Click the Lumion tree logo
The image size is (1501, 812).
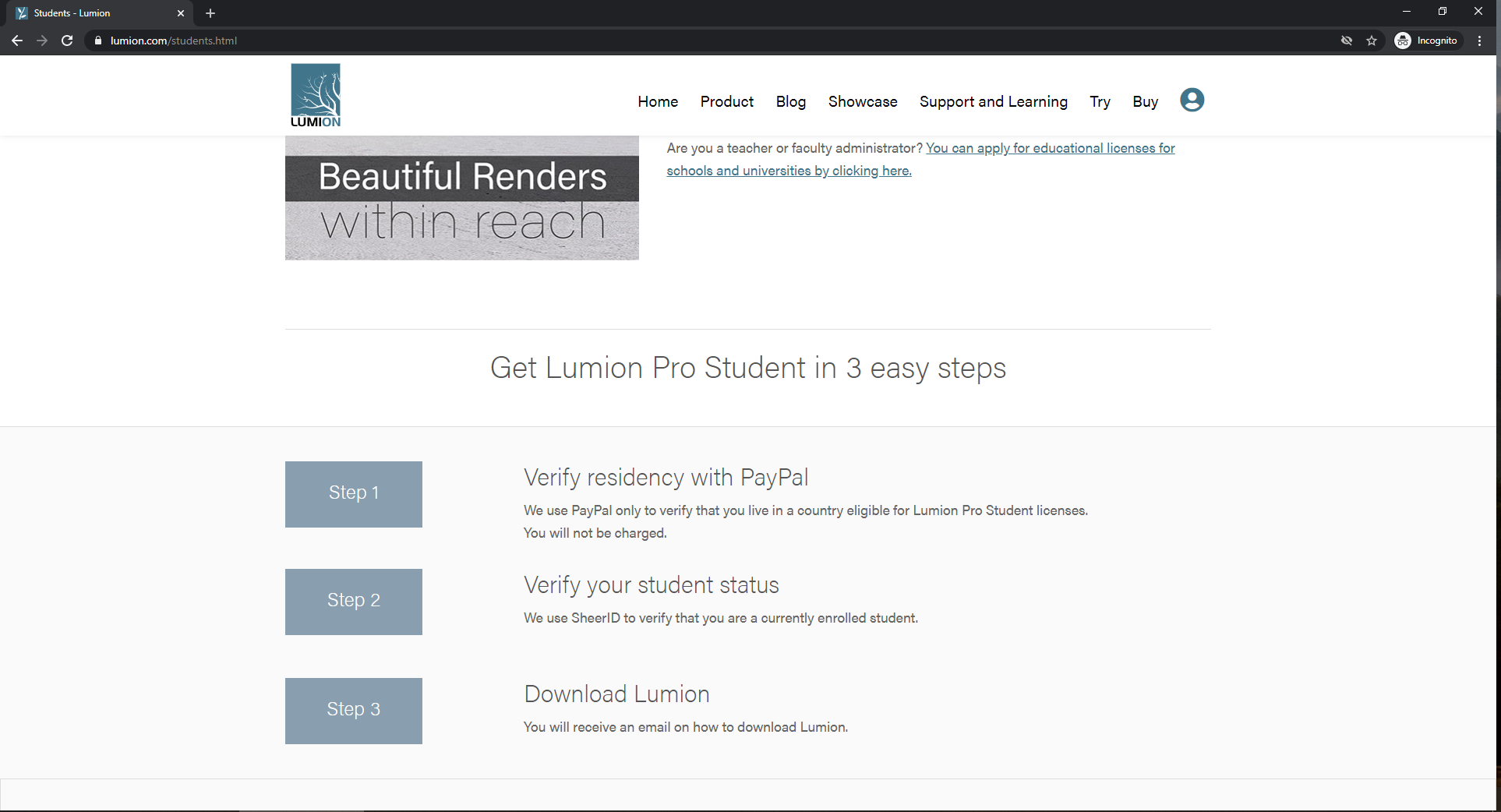click(316, 95)
